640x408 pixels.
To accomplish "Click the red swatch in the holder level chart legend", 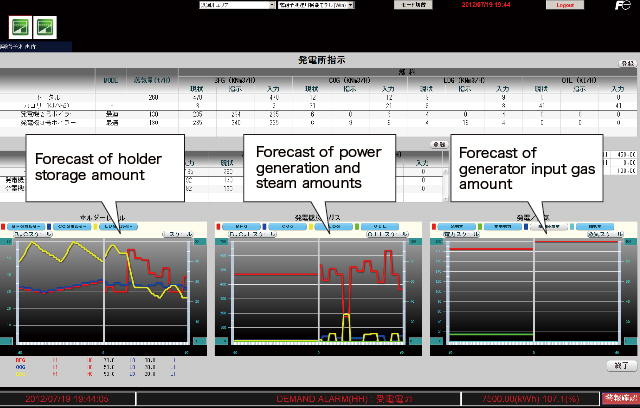I will coord(3,226).
